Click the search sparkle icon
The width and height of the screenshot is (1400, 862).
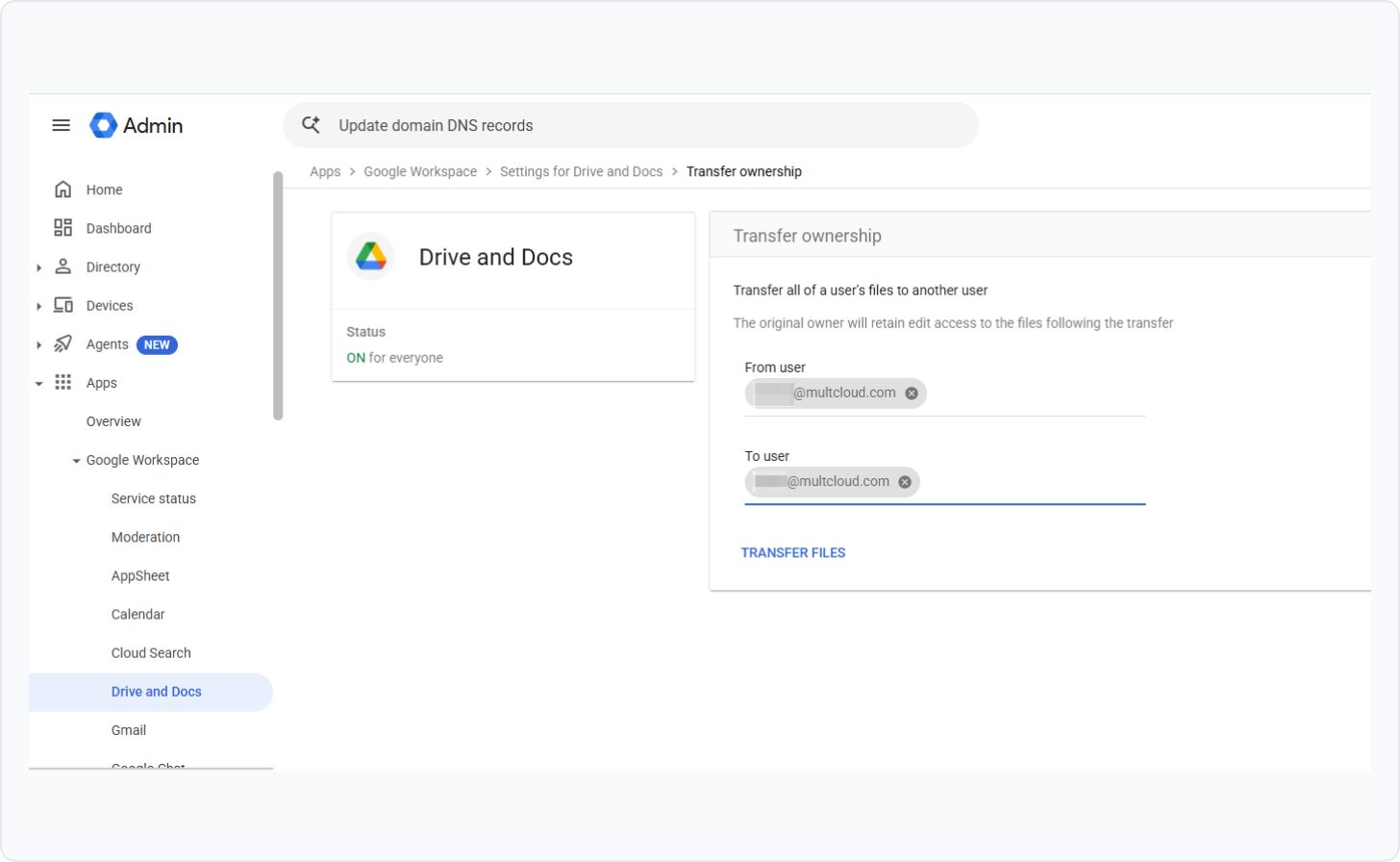311,125
